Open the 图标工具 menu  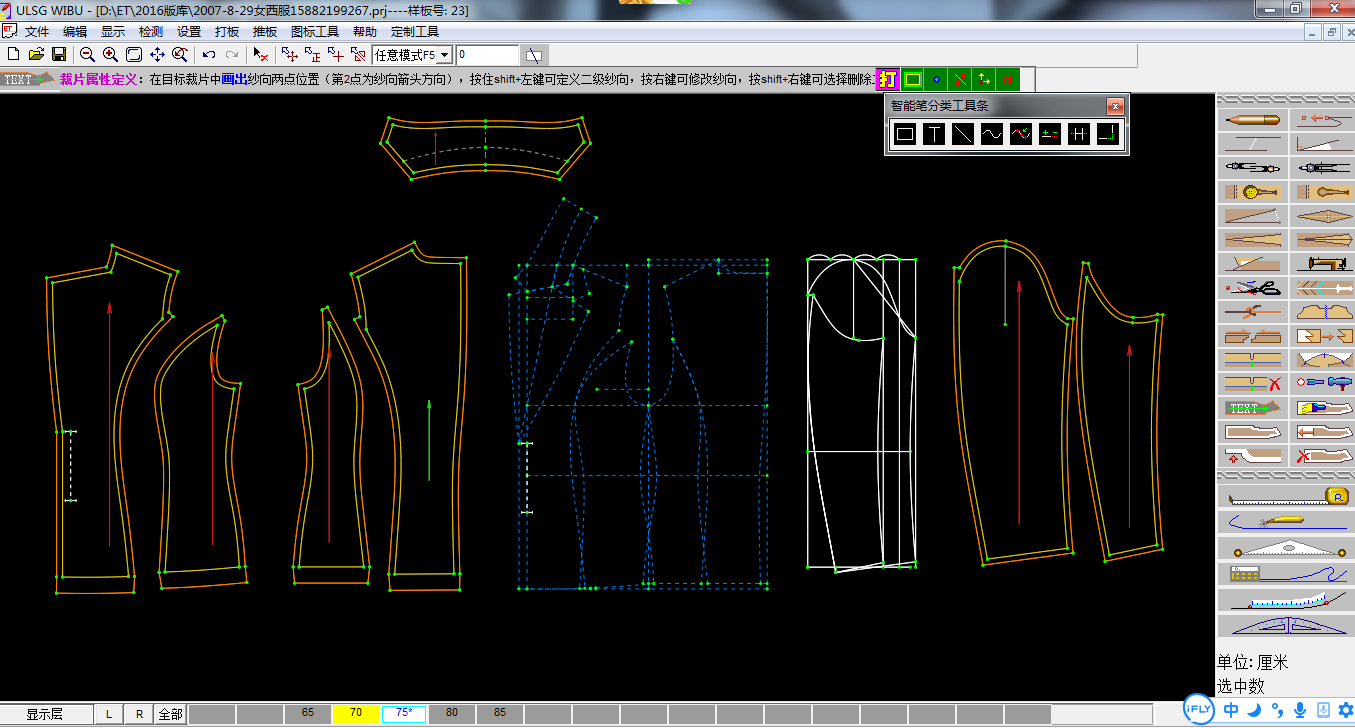click(315, 32)
